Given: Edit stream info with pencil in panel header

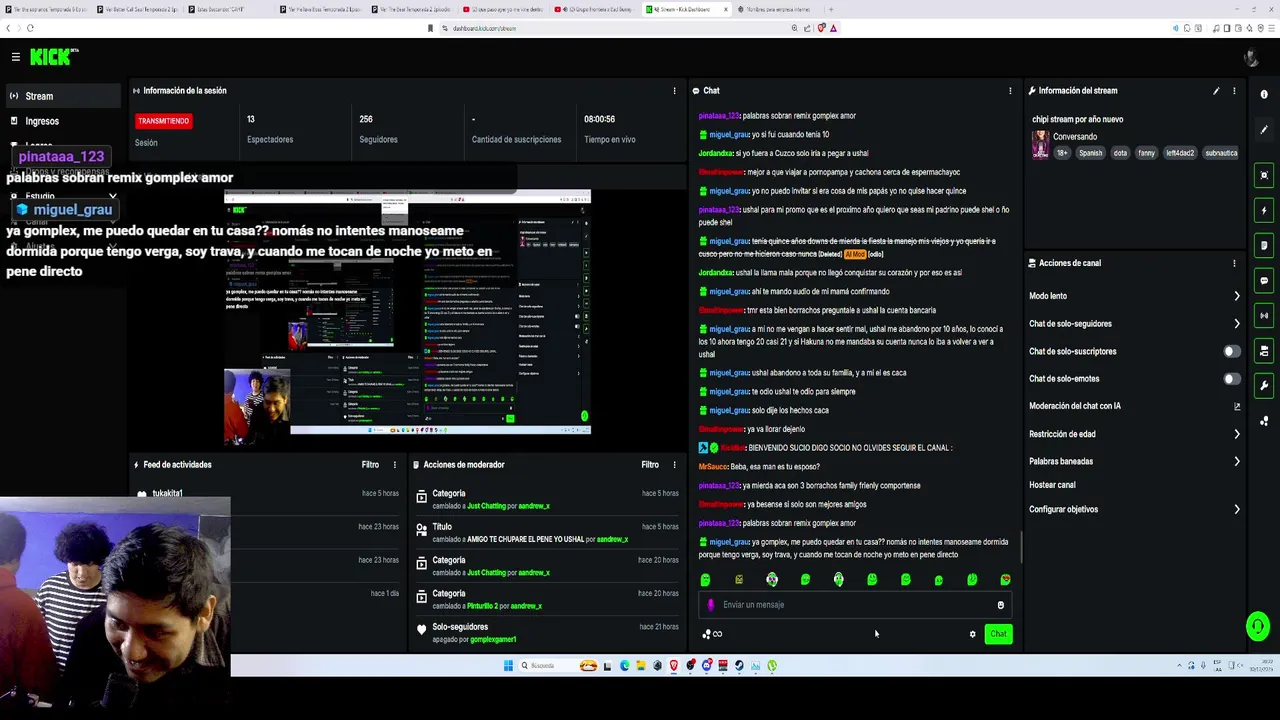Looking at the screenshot, I should pyautogui.click(x=1216, y=91).
